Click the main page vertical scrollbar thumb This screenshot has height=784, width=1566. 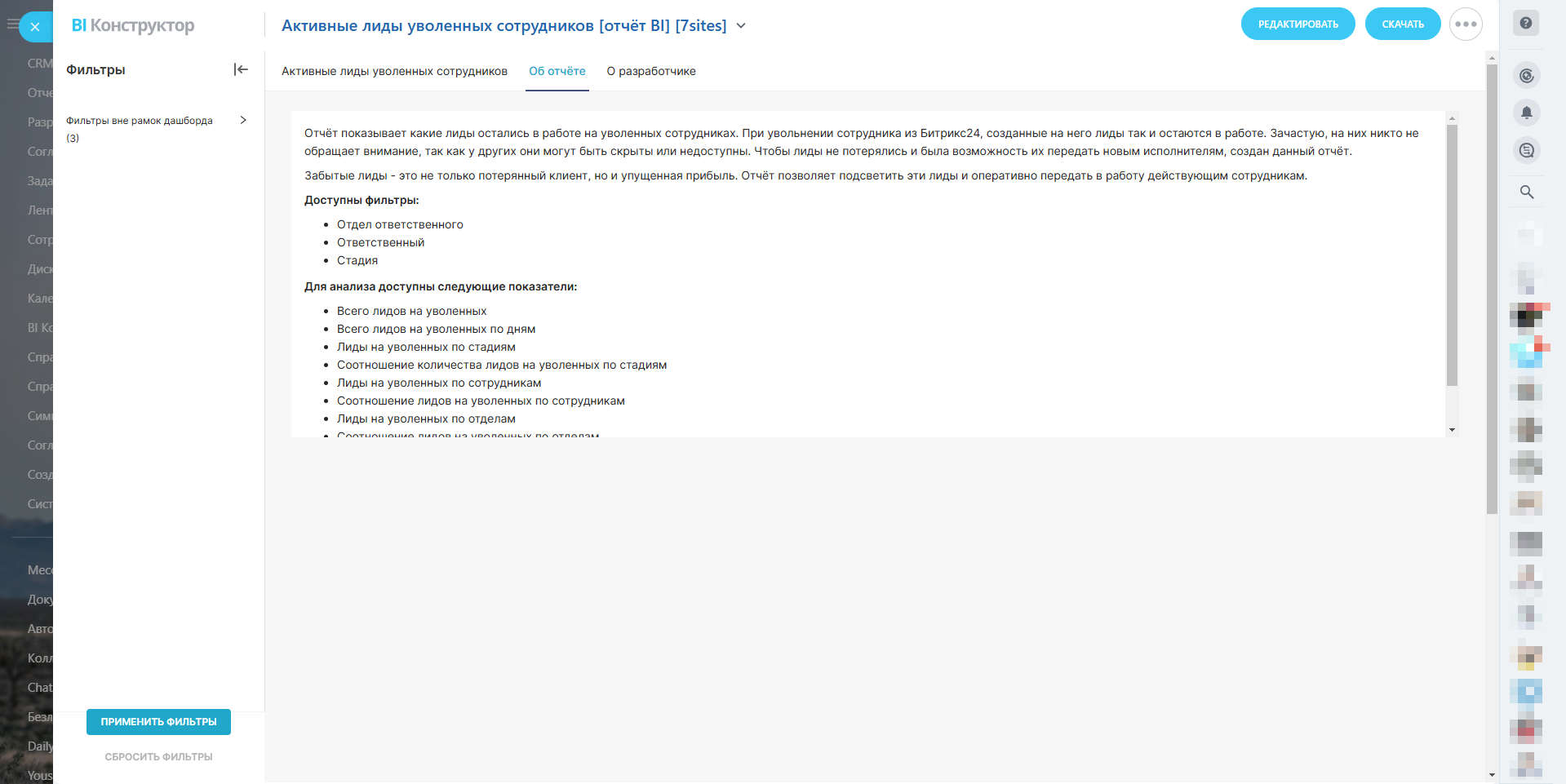tap(1492, 289)
